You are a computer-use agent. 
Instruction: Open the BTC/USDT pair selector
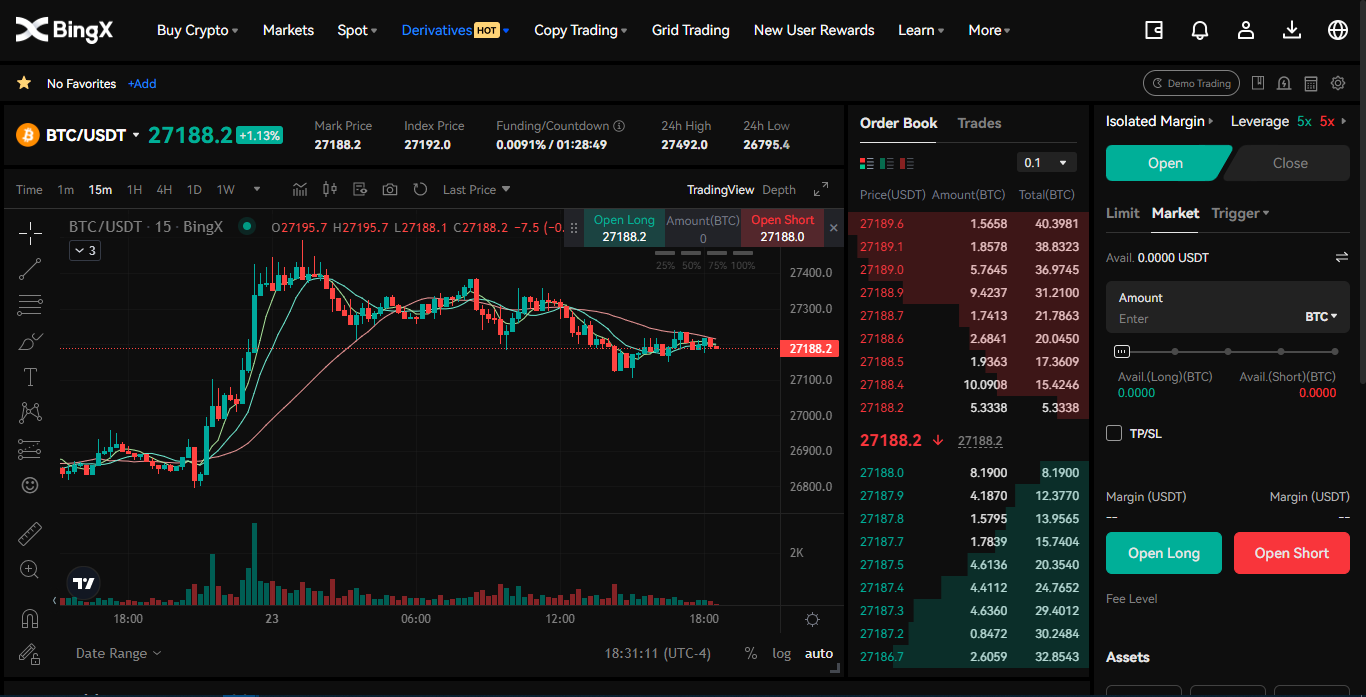pyautogui.click(x=92, y=135)
